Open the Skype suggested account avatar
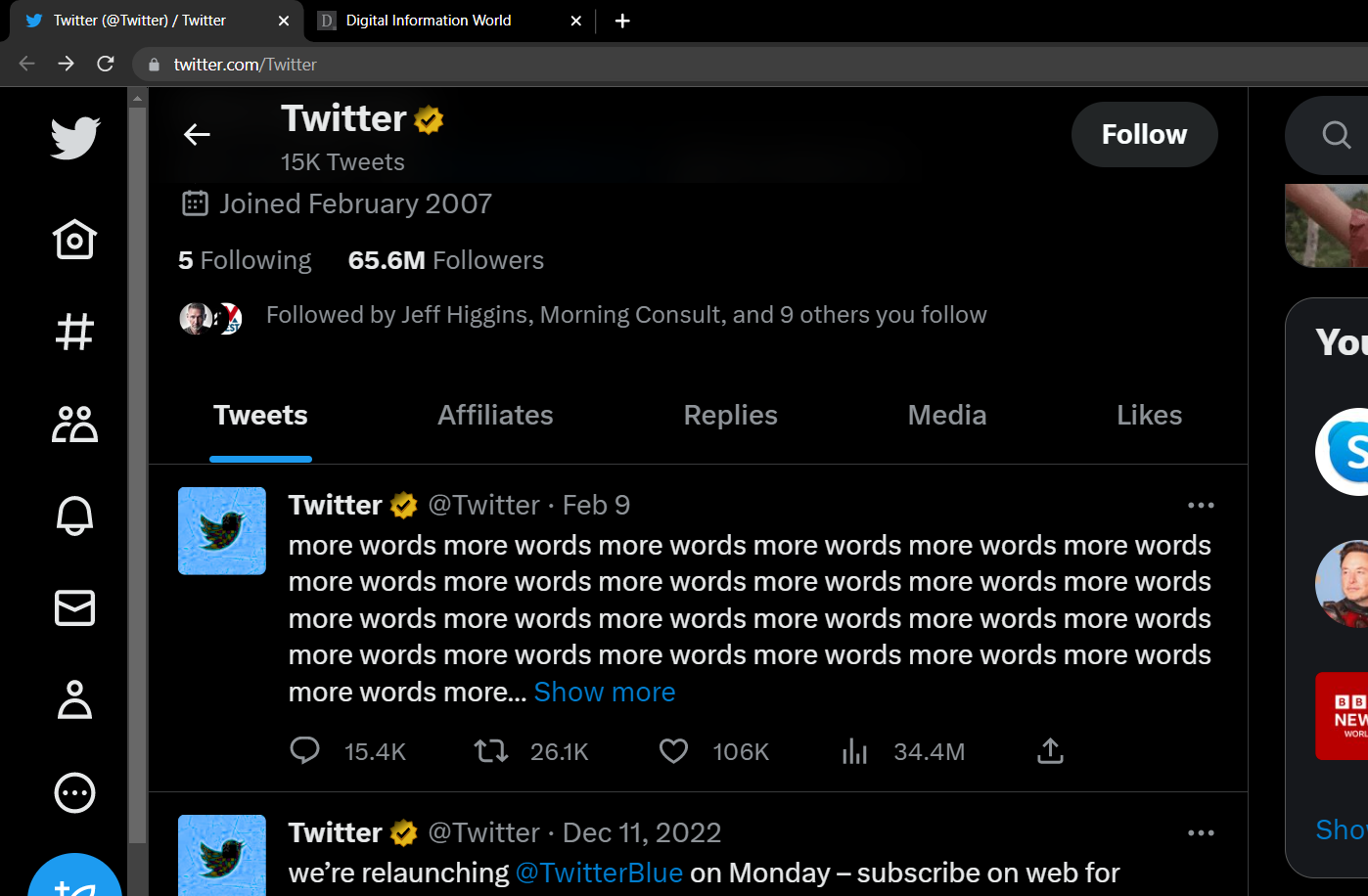Screen dimensions: 1368x896 1343,452
